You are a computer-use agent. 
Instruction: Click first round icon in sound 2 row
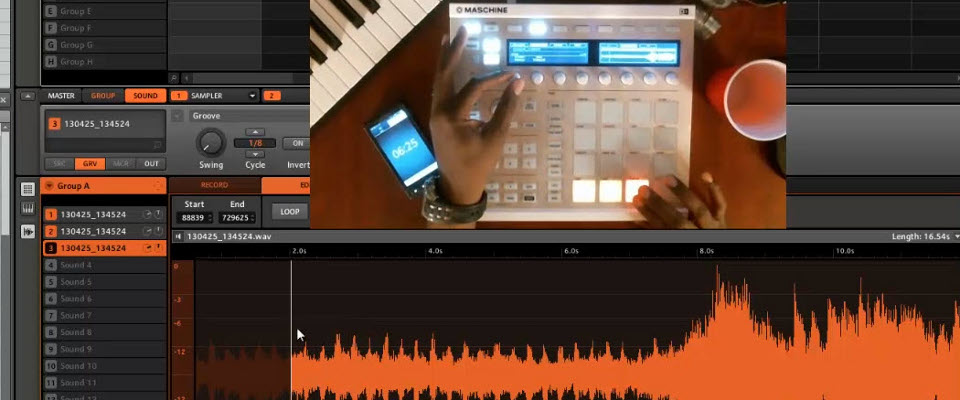147,232
